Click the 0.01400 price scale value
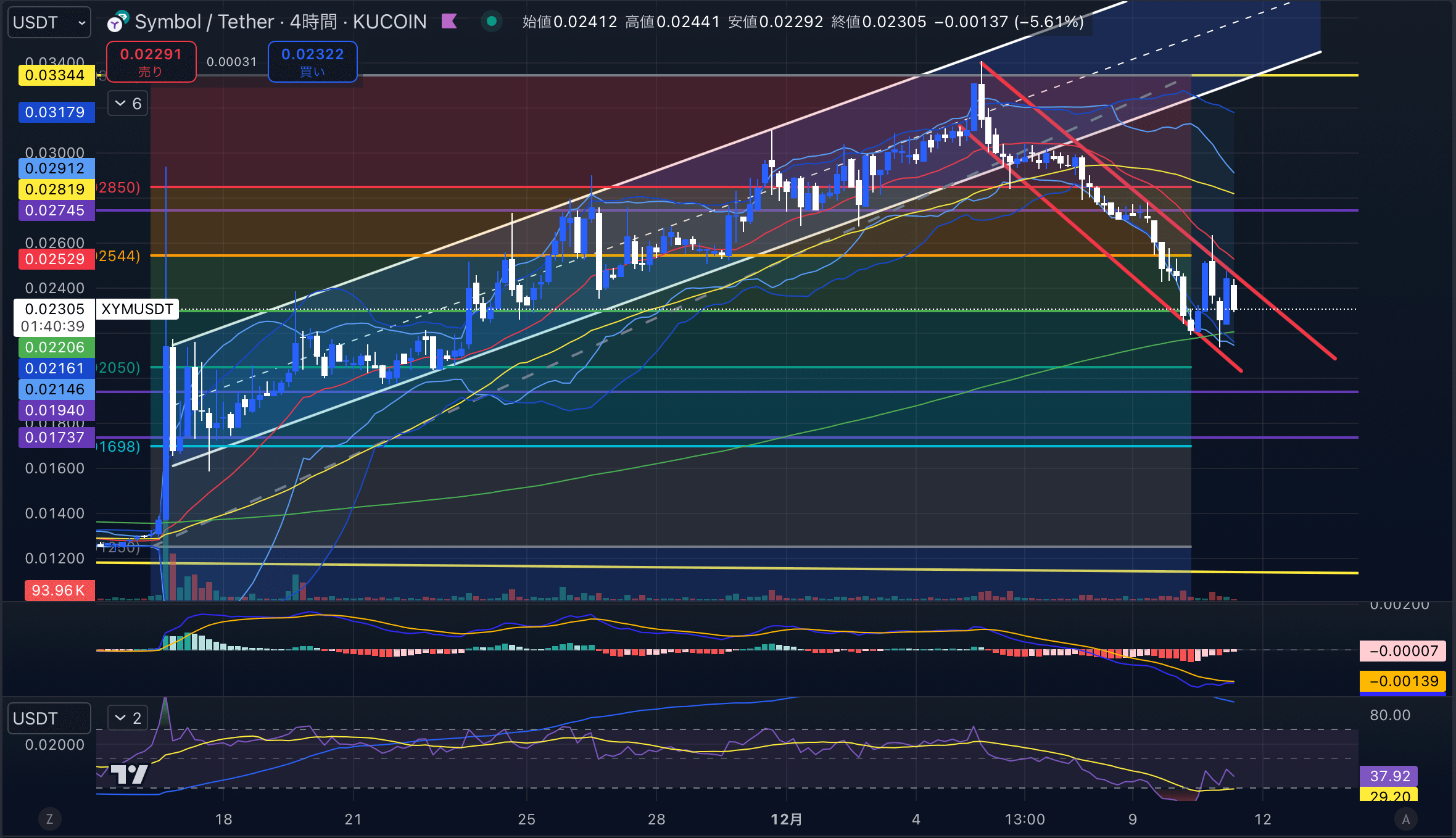 point(55,513)
